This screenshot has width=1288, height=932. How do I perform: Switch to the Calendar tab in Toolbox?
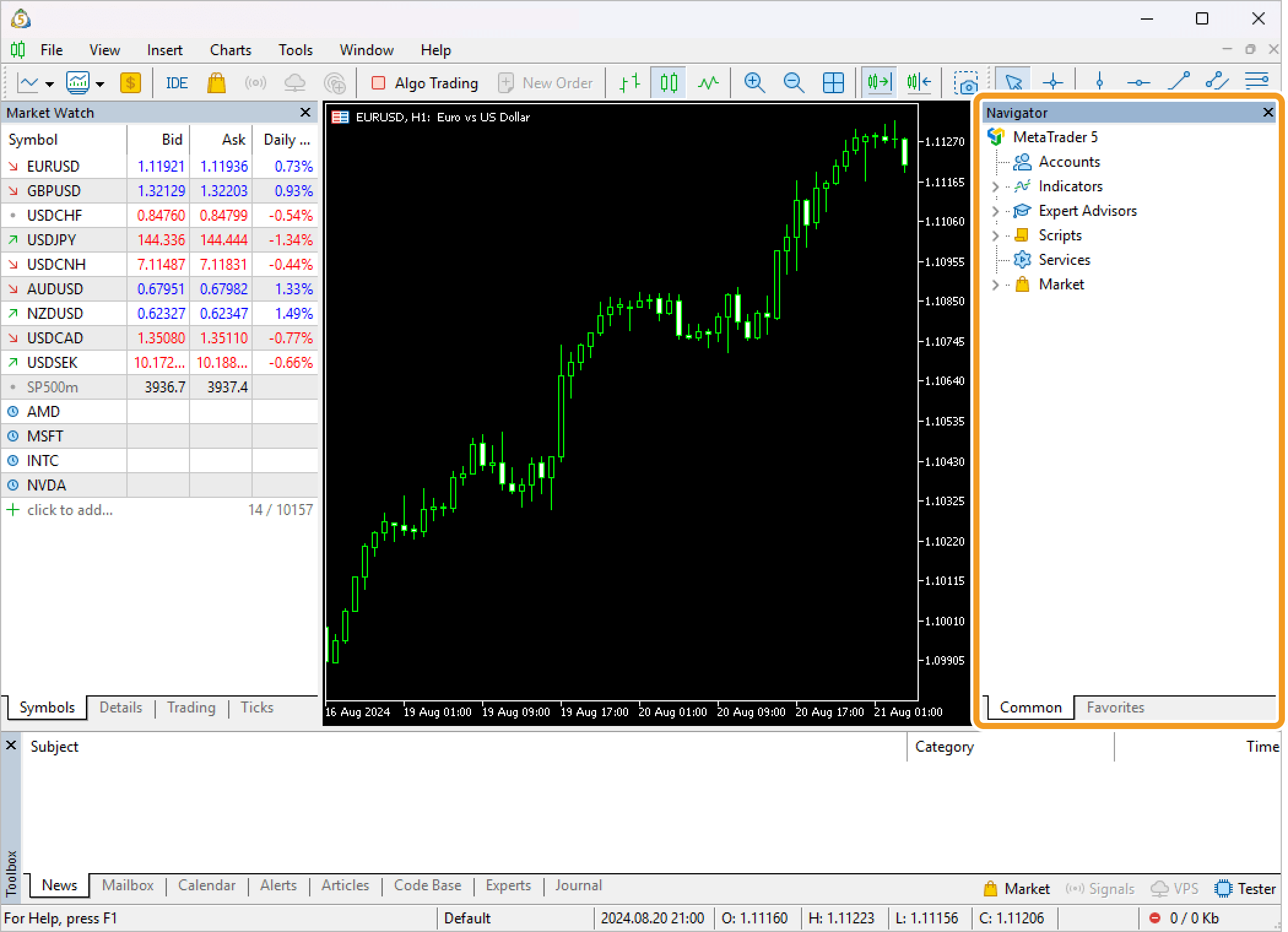[206, 885]
